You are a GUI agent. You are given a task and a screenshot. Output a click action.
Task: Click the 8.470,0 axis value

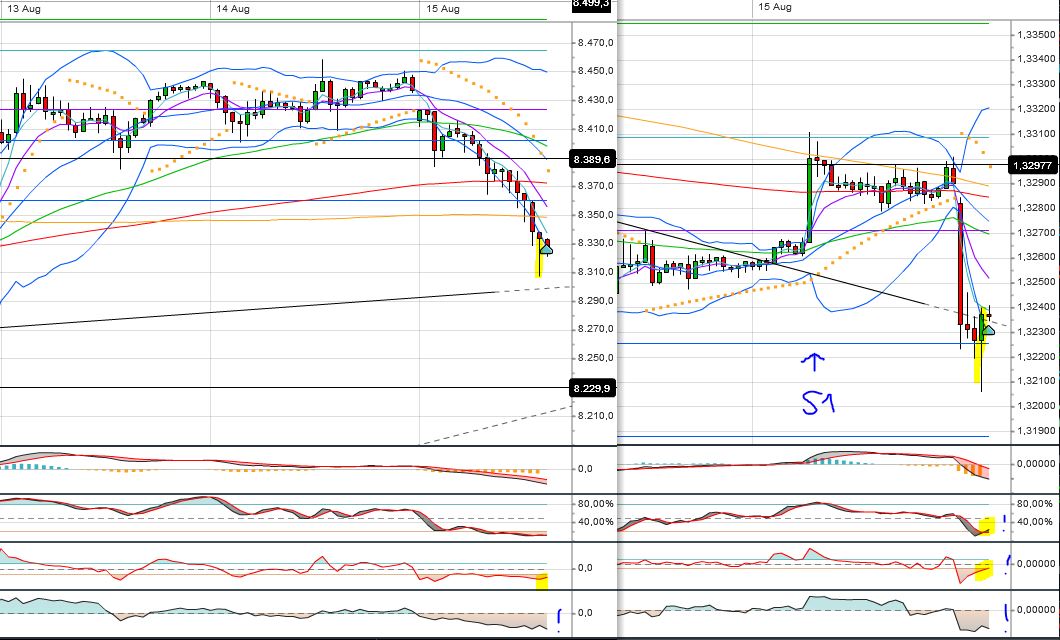tap(596, 43)
